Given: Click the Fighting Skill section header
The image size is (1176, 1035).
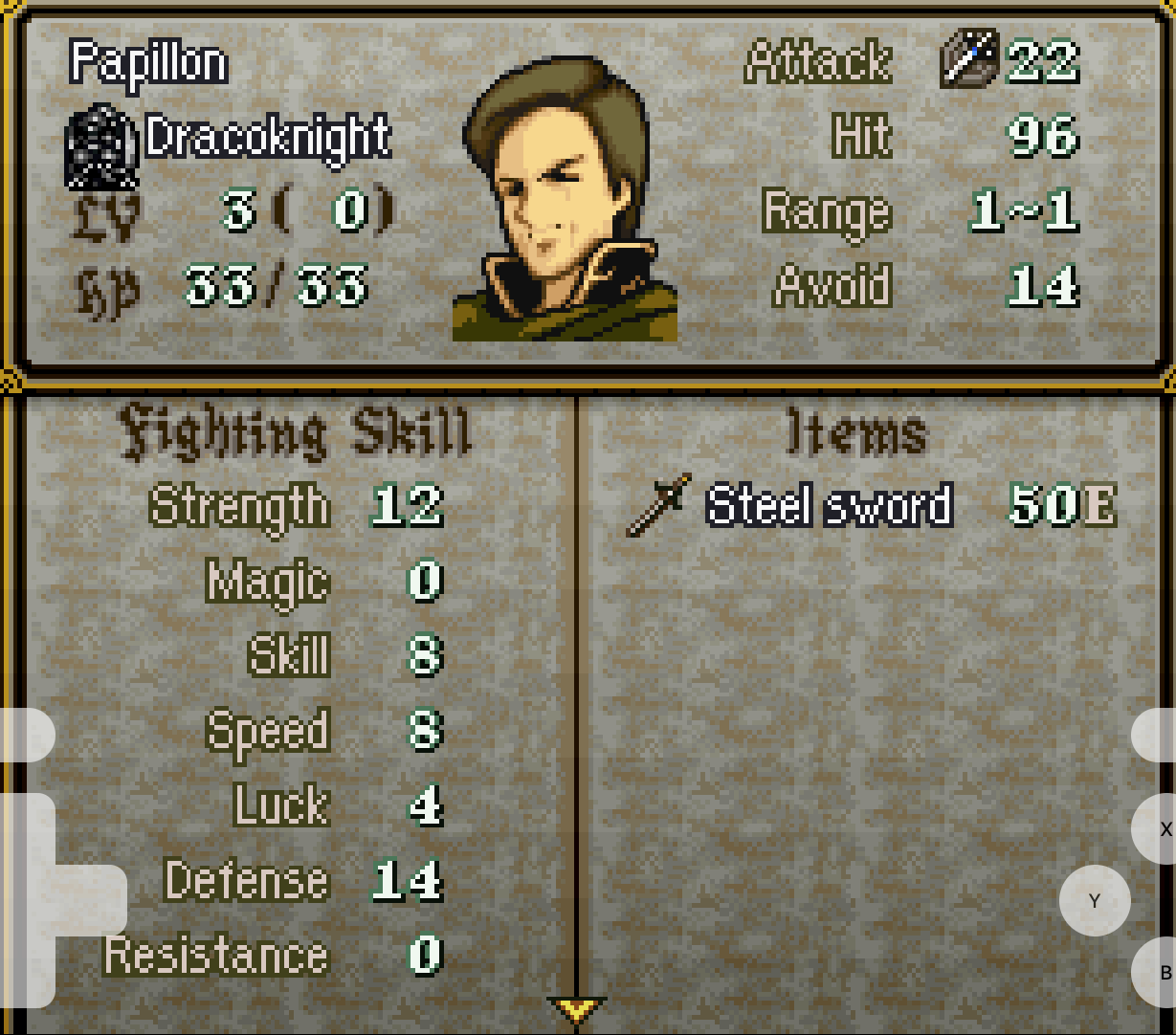Looking at the screenshot, I should tap(296, 433).
